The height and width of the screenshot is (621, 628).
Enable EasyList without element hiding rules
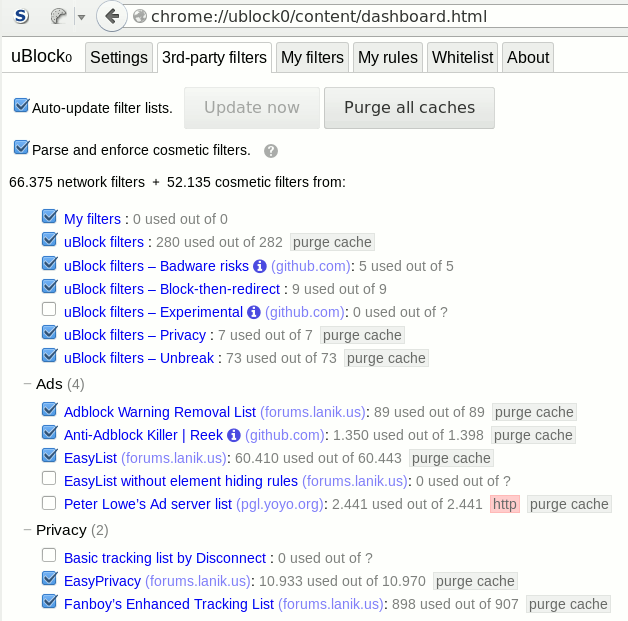coord(49,478)
